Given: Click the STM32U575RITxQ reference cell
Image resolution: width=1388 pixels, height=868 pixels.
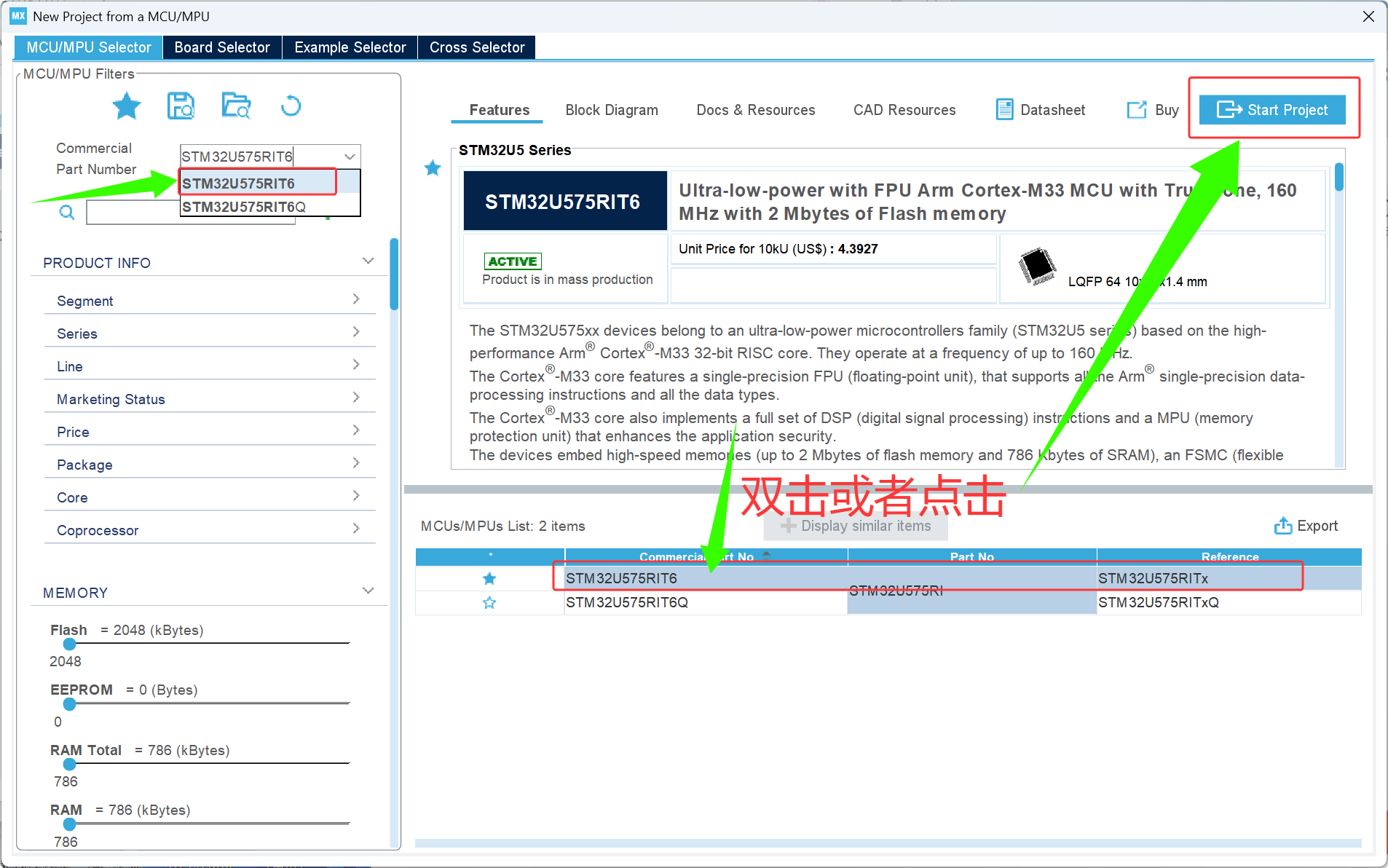Looking at the screenshot, I should [1229, 602].
